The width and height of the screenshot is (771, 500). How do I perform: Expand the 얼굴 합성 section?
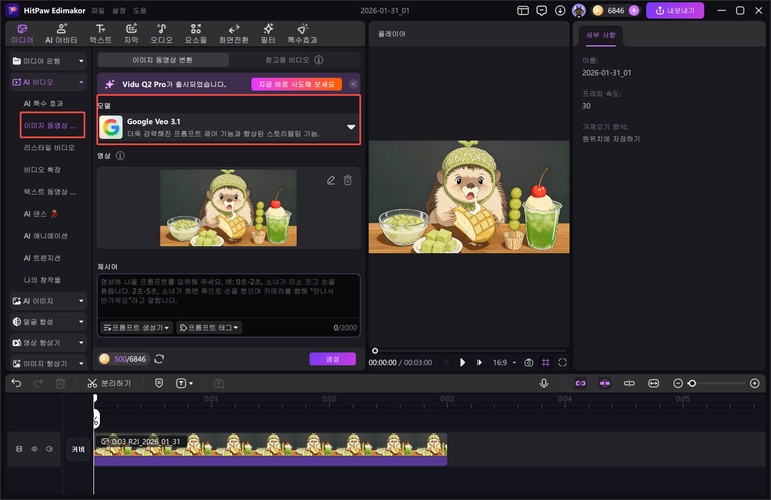[48, 322]
